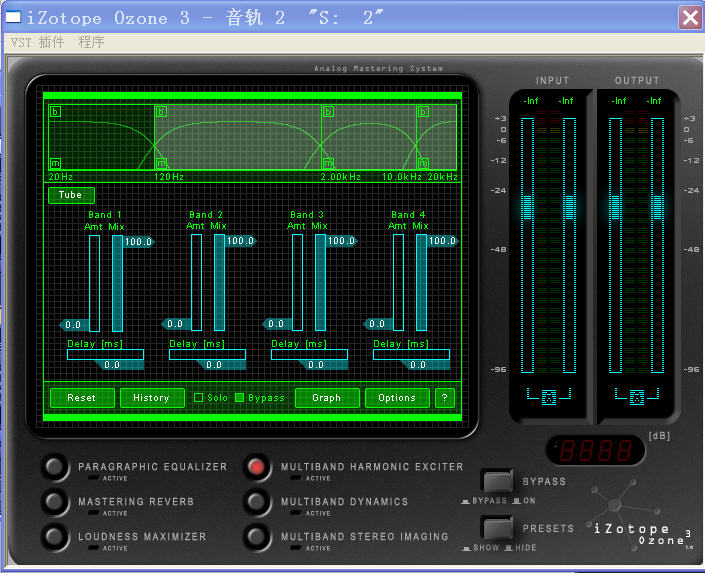The image size is (705, 573).
Task: Click Band 3 mute 'm' icon
Action: pos(328,163)
